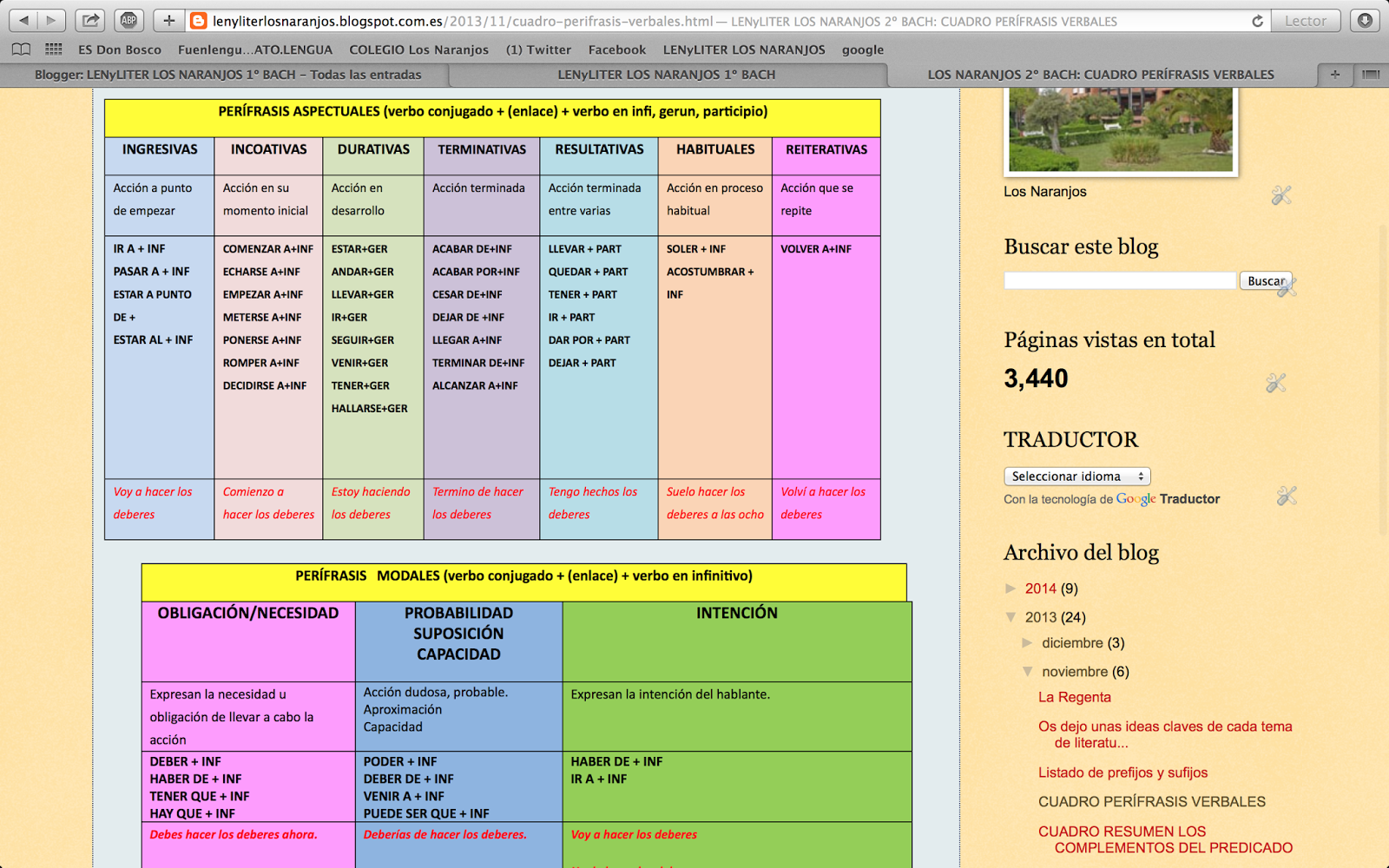Click the orange Blogger favicon in address bar
Image resolution: width=1389 pixels, height=868 pixels.
(x=199, y=21)
